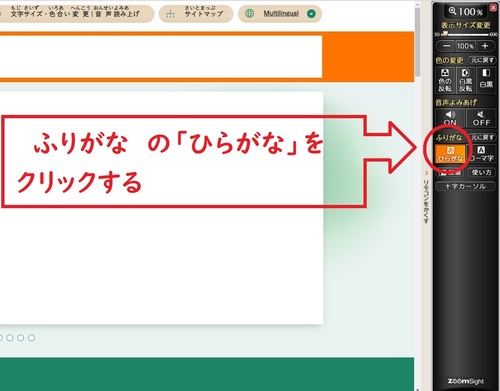Select 白黒 monochrome icon
This screenshot has width=500, height=391.
point(486,80)
